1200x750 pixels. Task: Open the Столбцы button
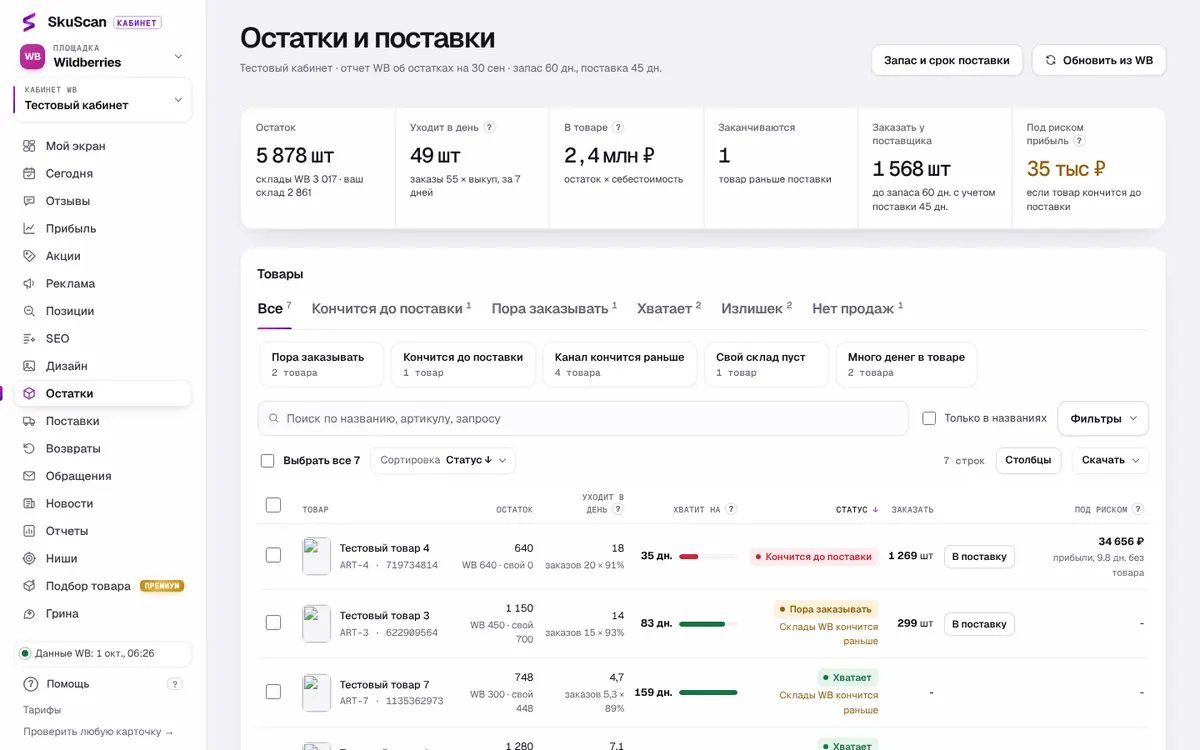tap(1028, 460)
